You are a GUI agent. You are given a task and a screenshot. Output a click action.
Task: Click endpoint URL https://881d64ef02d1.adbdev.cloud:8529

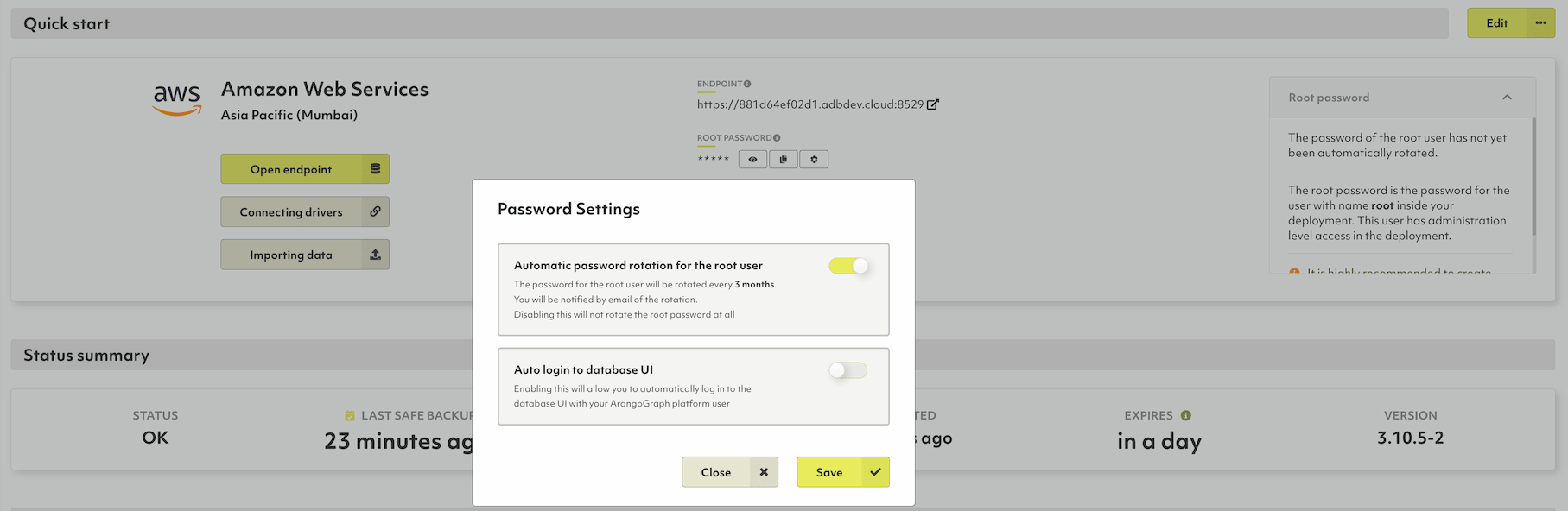pos(810,104)
